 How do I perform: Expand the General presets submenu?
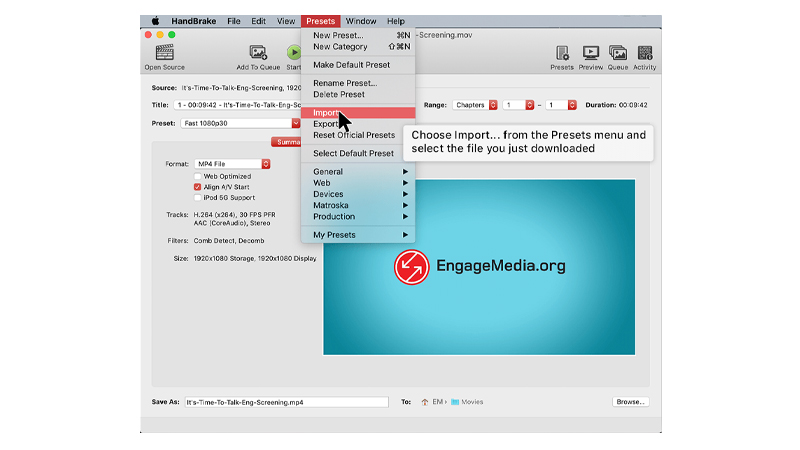358,172
